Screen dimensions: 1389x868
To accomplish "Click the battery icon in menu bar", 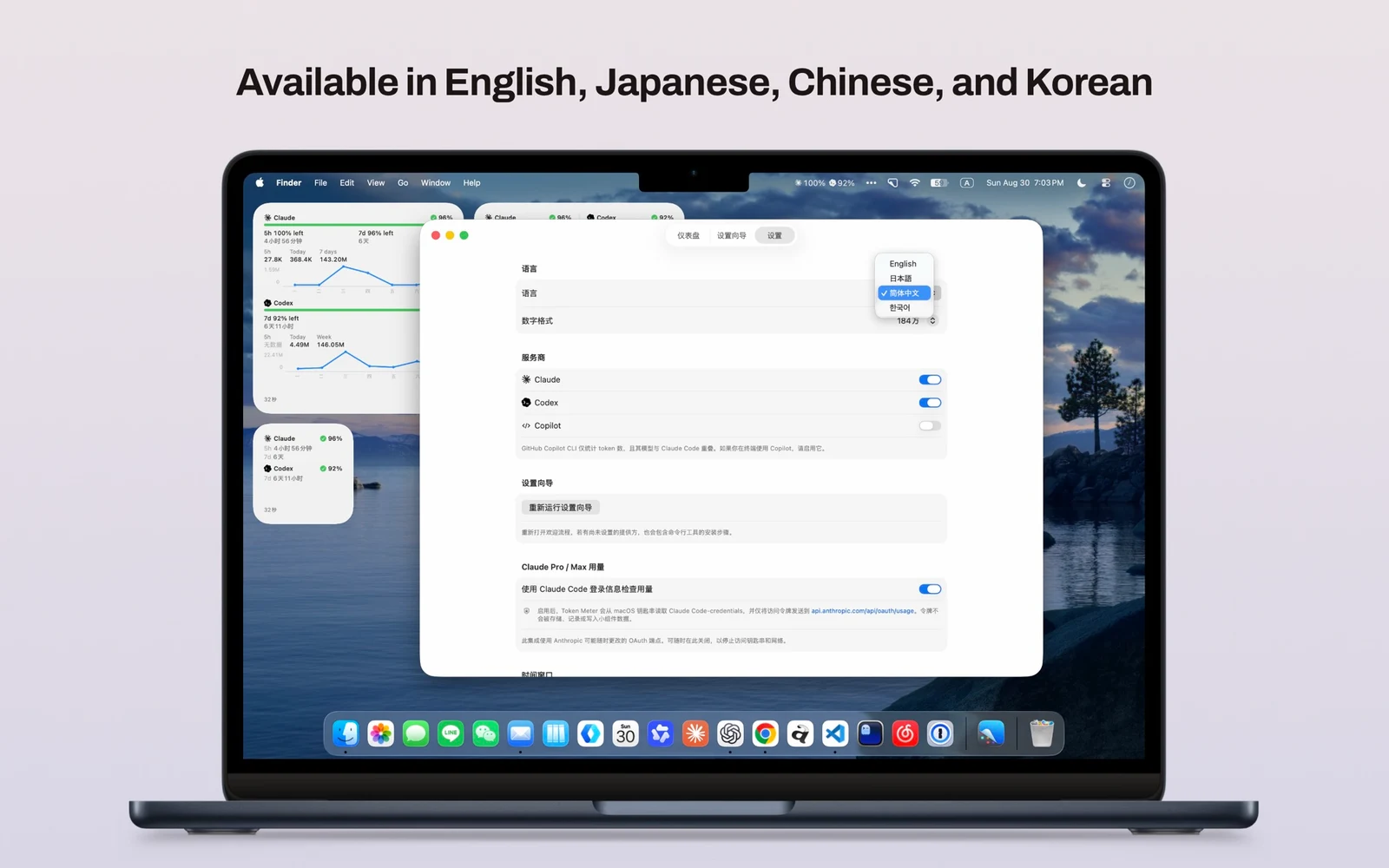I will coord(938,183).
